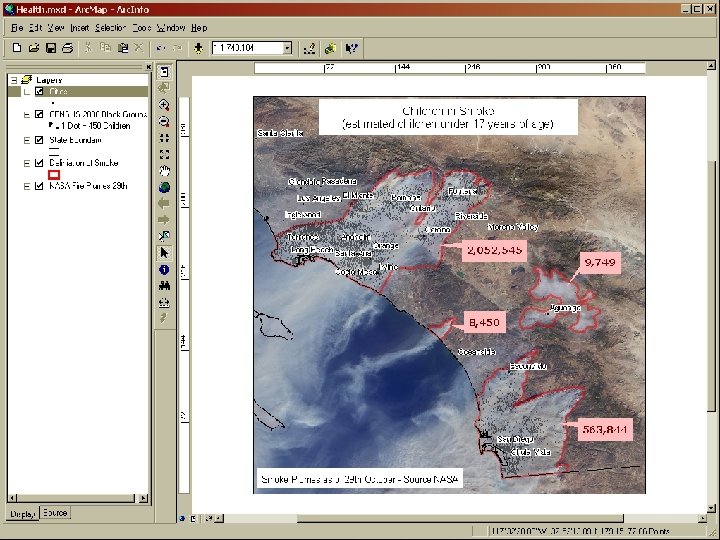Save the Health.mxd document

pyautogui.click(x=51, y=48)
